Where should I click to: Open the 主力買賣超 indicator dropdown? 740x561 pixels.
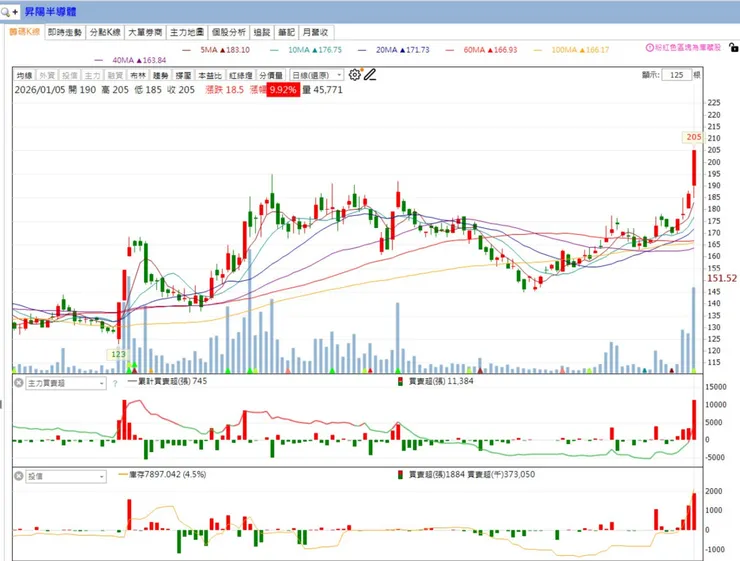point(66,383)
